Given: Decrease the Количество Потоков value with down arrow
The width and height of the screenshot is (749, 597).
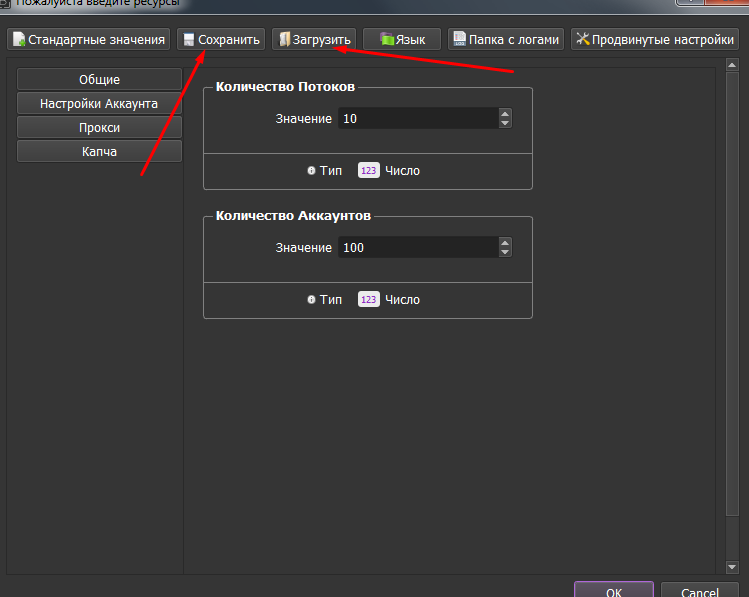Looking at the screenshot, I should click(505, 124).
